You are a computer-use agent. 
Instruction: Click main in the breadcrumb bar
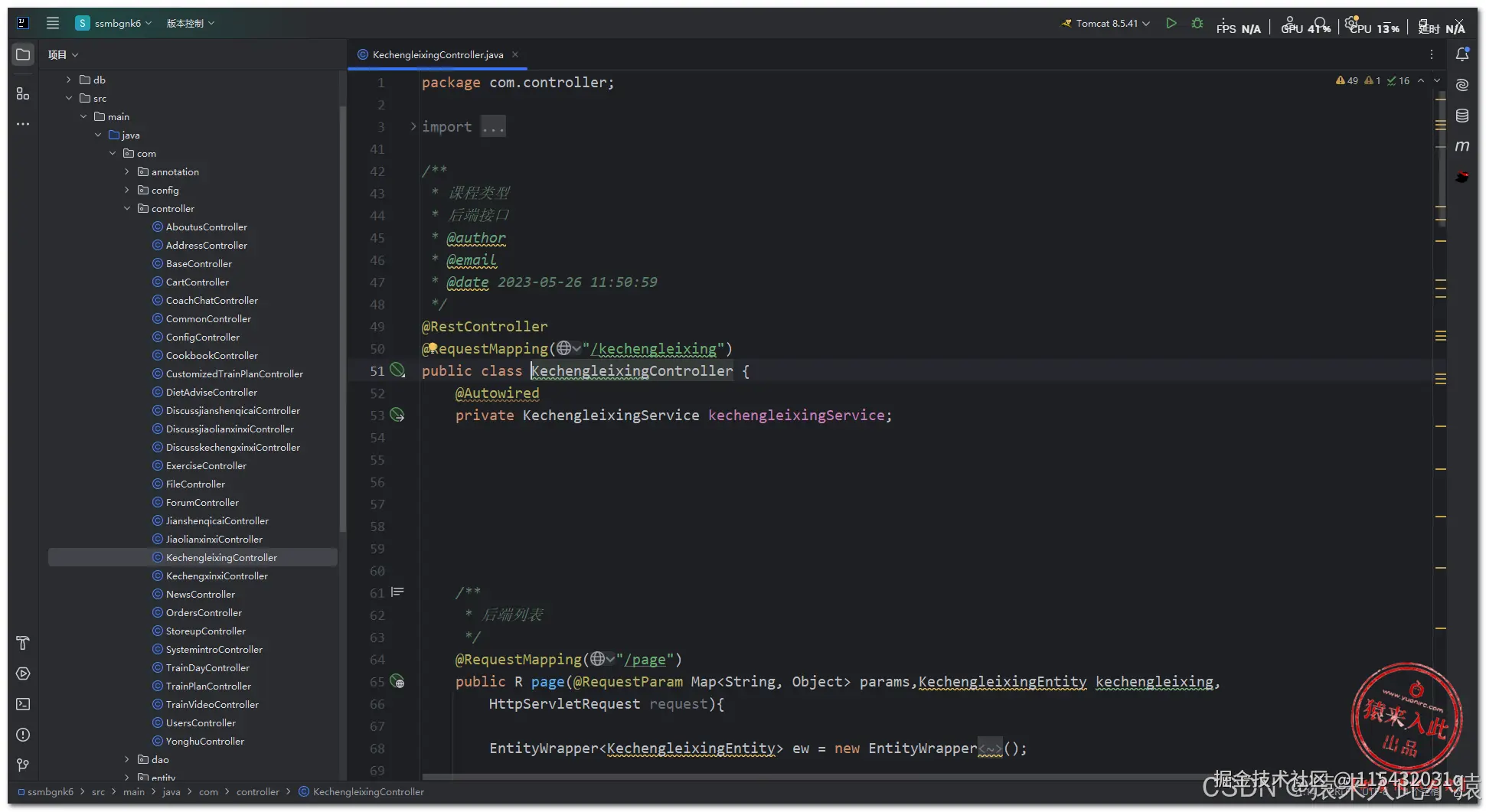coord(134,791)
